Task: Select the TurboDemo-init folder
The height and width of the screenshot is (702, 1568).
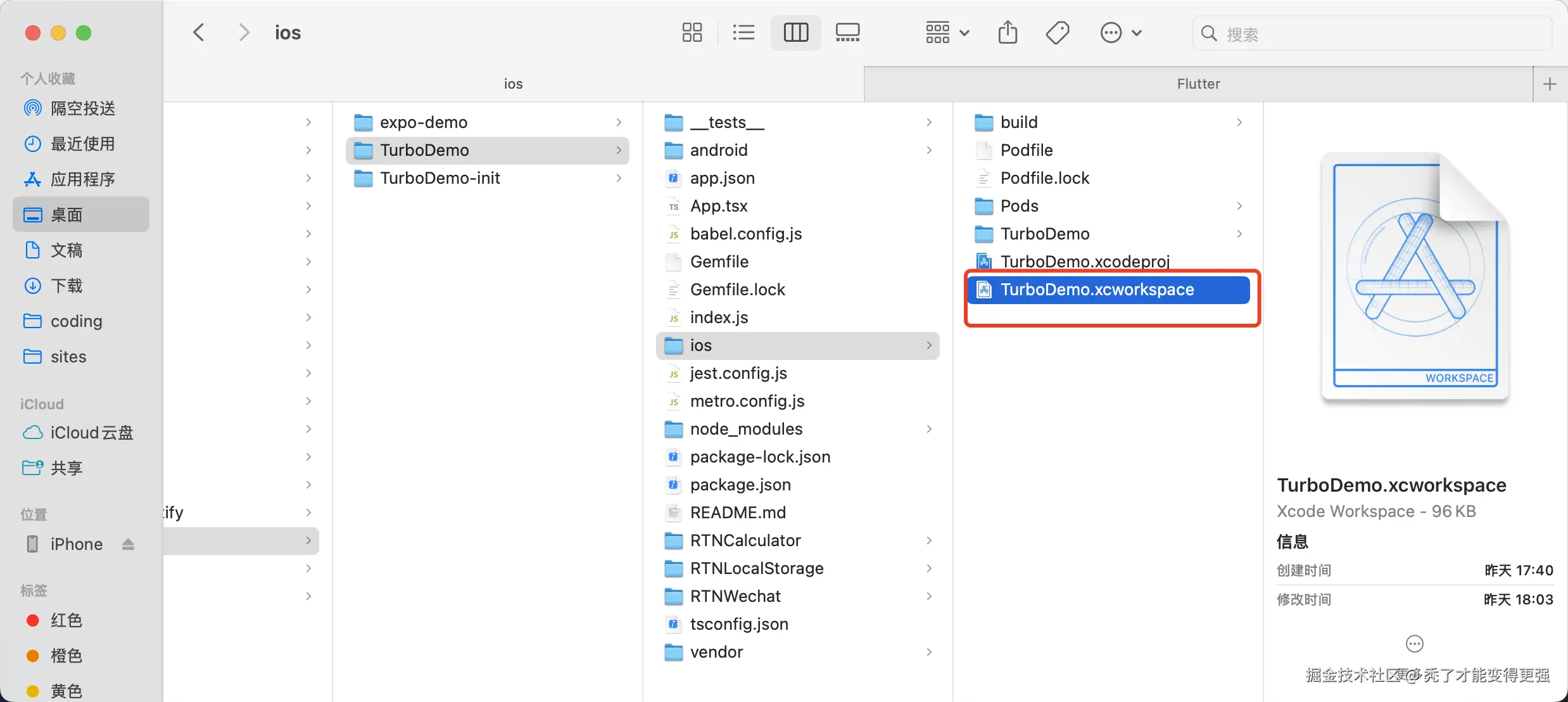Action: [488, 178]
